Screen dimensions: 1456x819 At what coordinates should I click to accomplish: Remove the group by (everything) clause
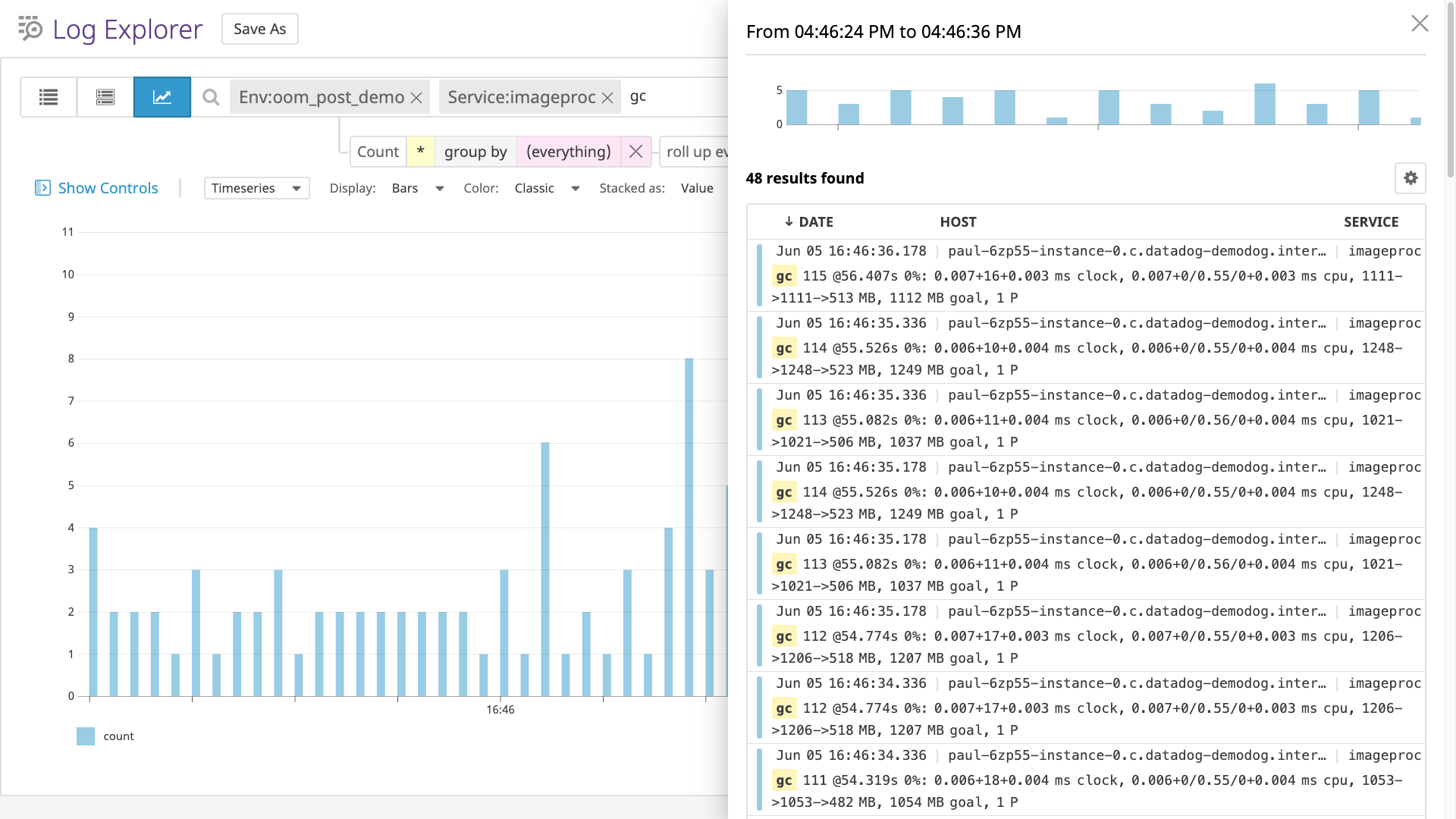(635, 151)
